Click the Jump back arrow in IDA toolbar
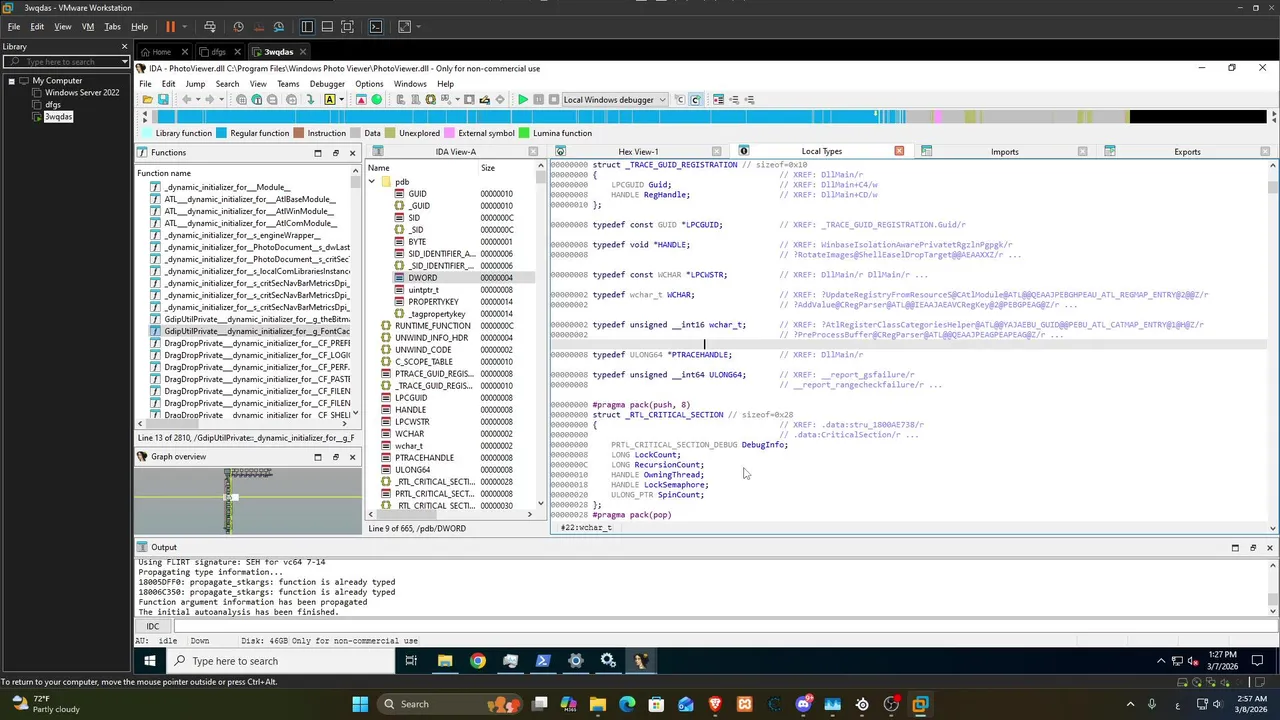This screenshot has width=1280, height=720. (187, 100)
